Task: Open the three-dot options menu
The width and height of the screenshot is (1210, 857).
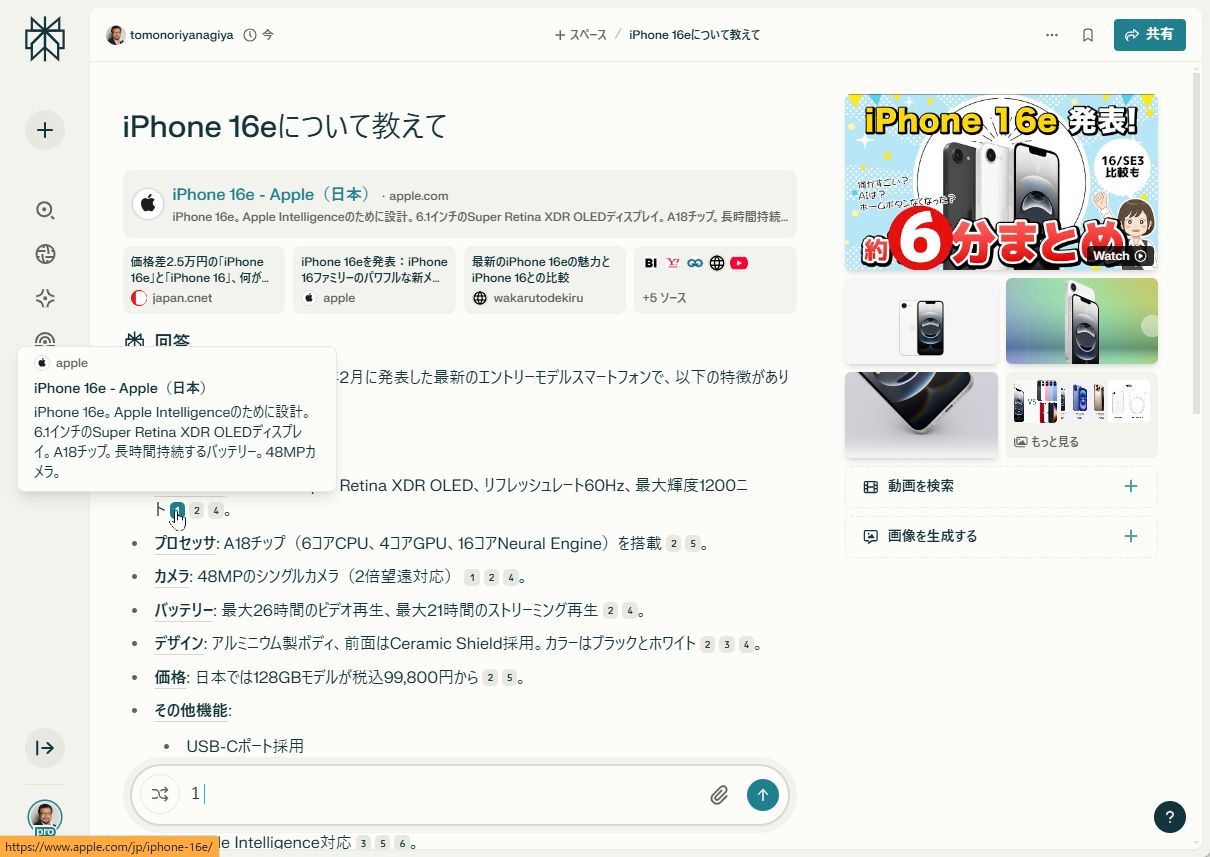Action: pyautogui.click(x=1052, y=34)
